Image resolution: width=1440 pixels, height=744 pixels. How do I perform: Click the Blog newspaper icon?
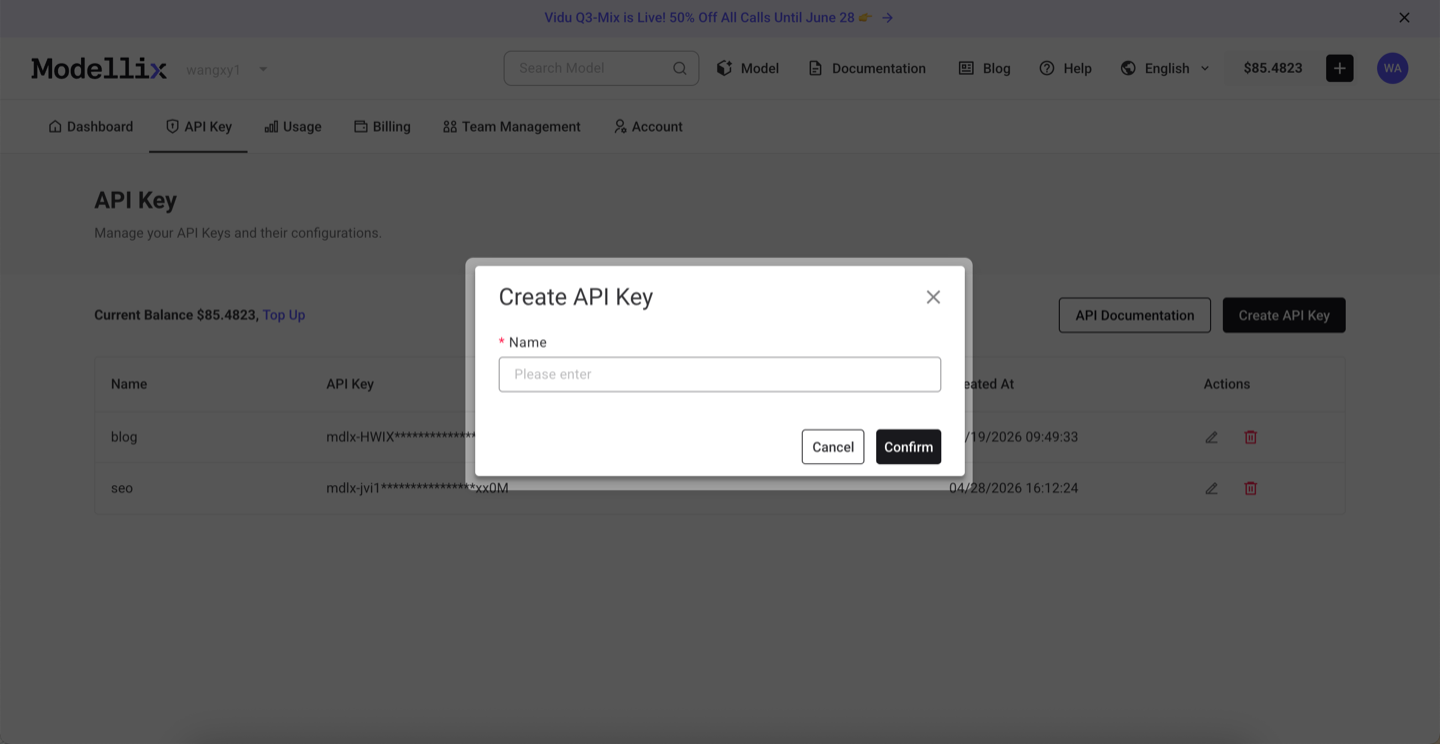tap(966, 68)
